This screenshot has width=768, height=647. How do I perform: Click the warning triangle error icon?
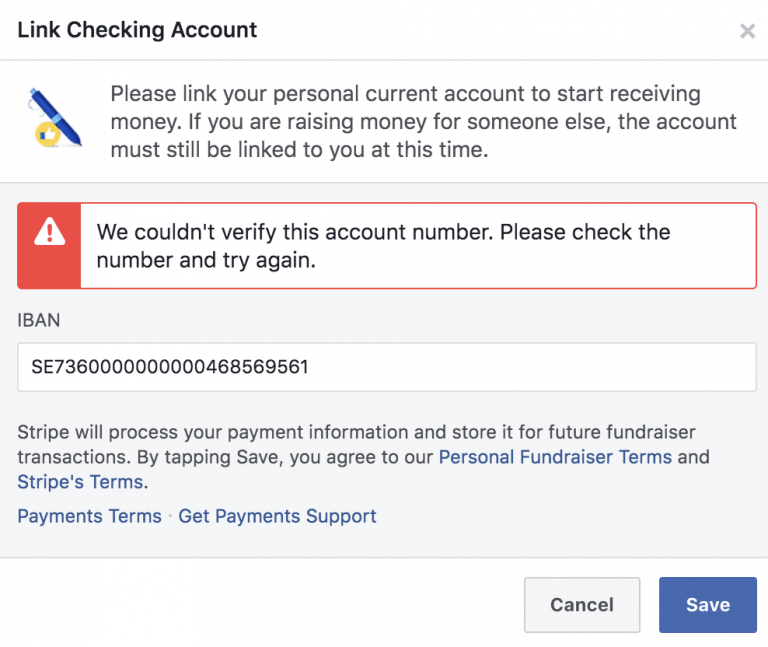pos(49,233)
